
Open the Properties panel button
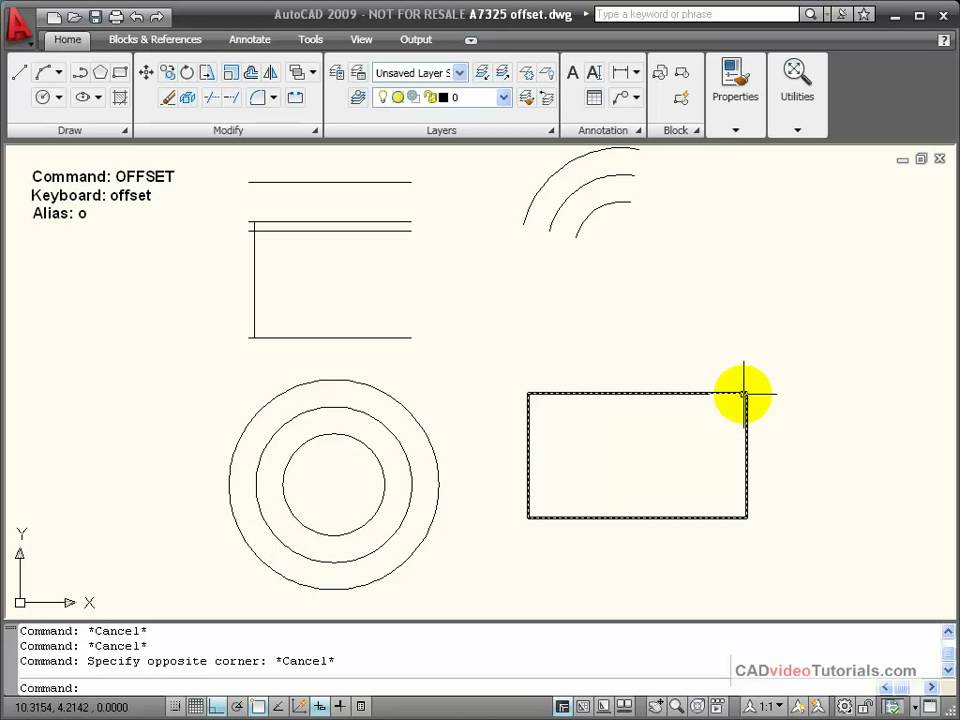(735, 94)
